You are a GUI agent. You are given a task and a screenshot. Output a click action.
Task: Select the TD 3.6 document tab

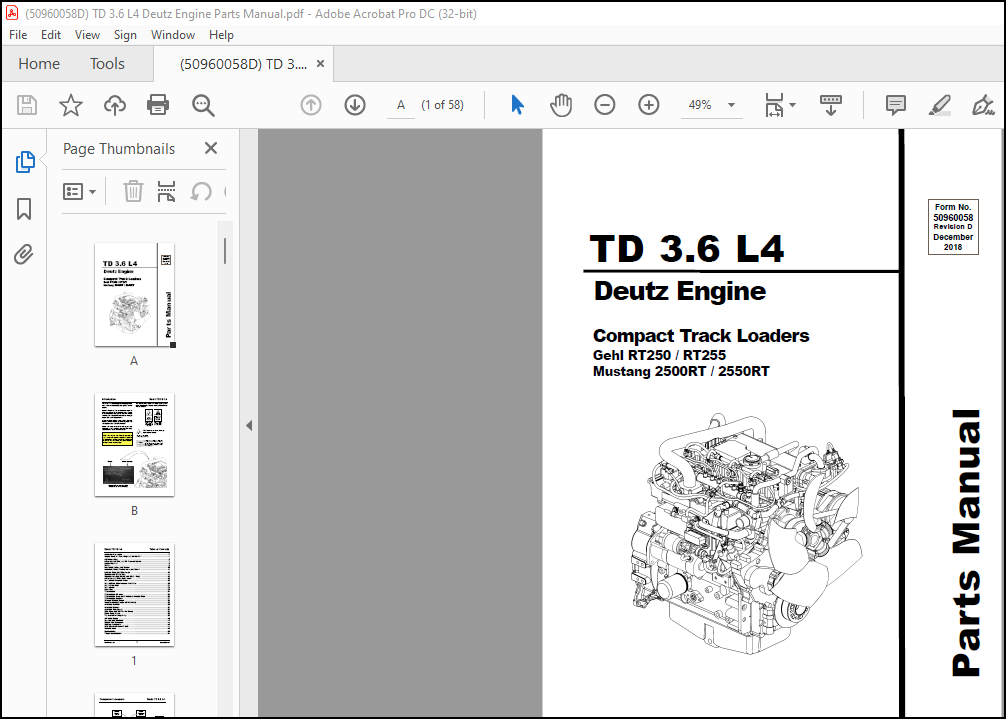point(244,63)
